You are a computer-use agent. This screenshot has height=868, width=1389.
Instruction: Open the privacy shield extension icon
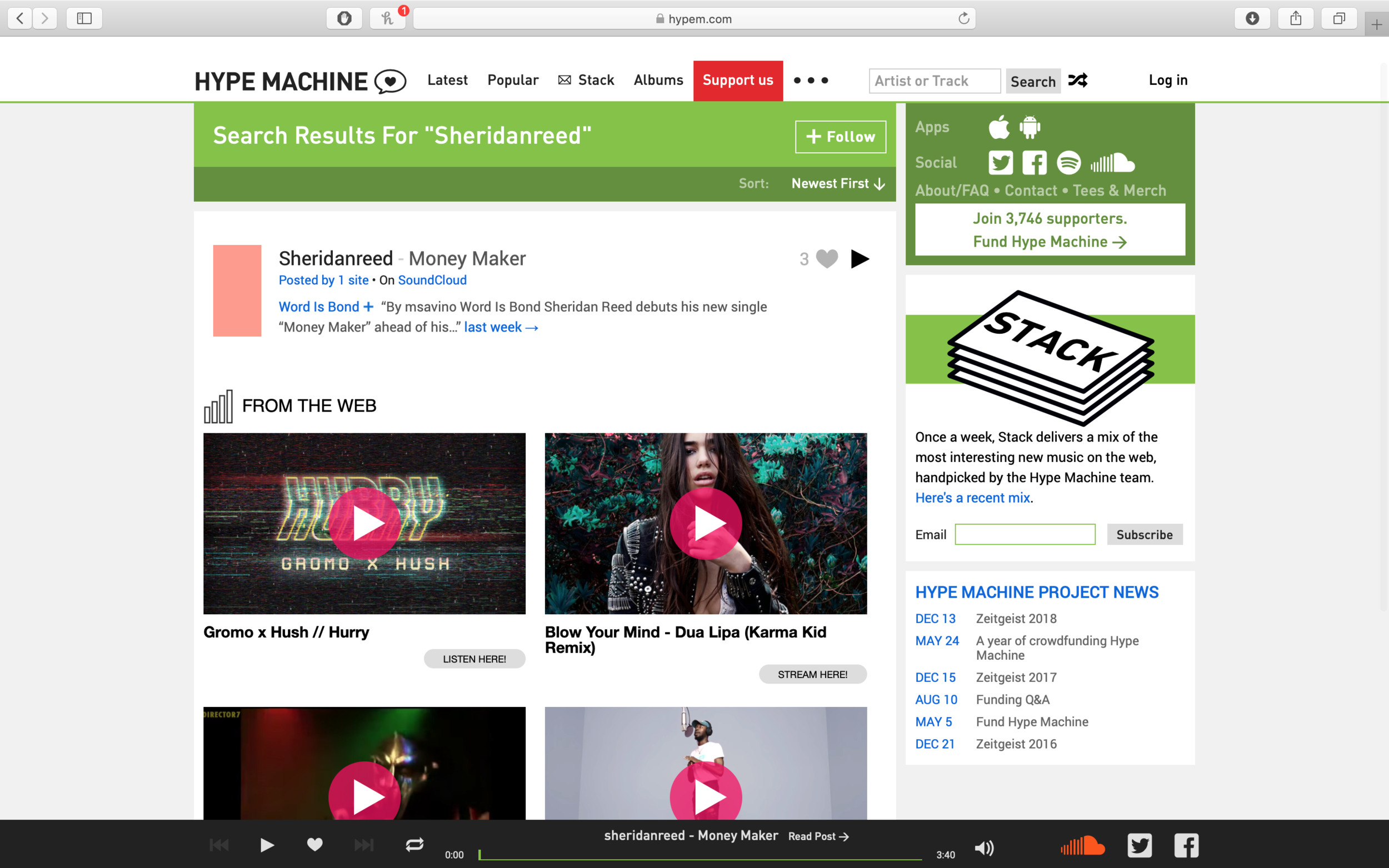344,18
